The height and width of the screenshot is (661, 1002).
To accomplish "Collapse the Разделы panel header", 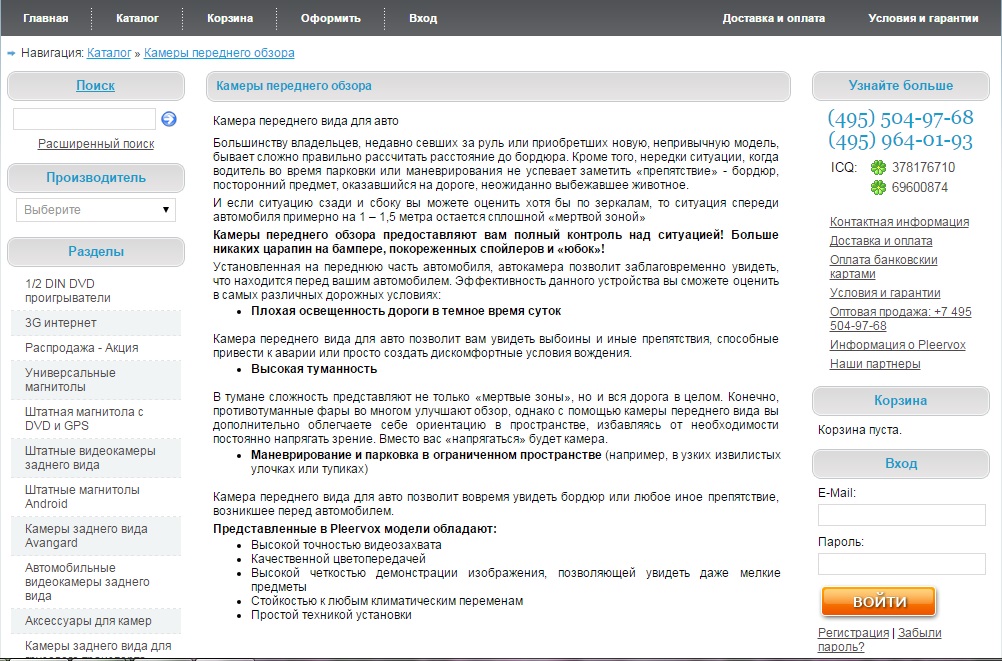I will point(95,251).
